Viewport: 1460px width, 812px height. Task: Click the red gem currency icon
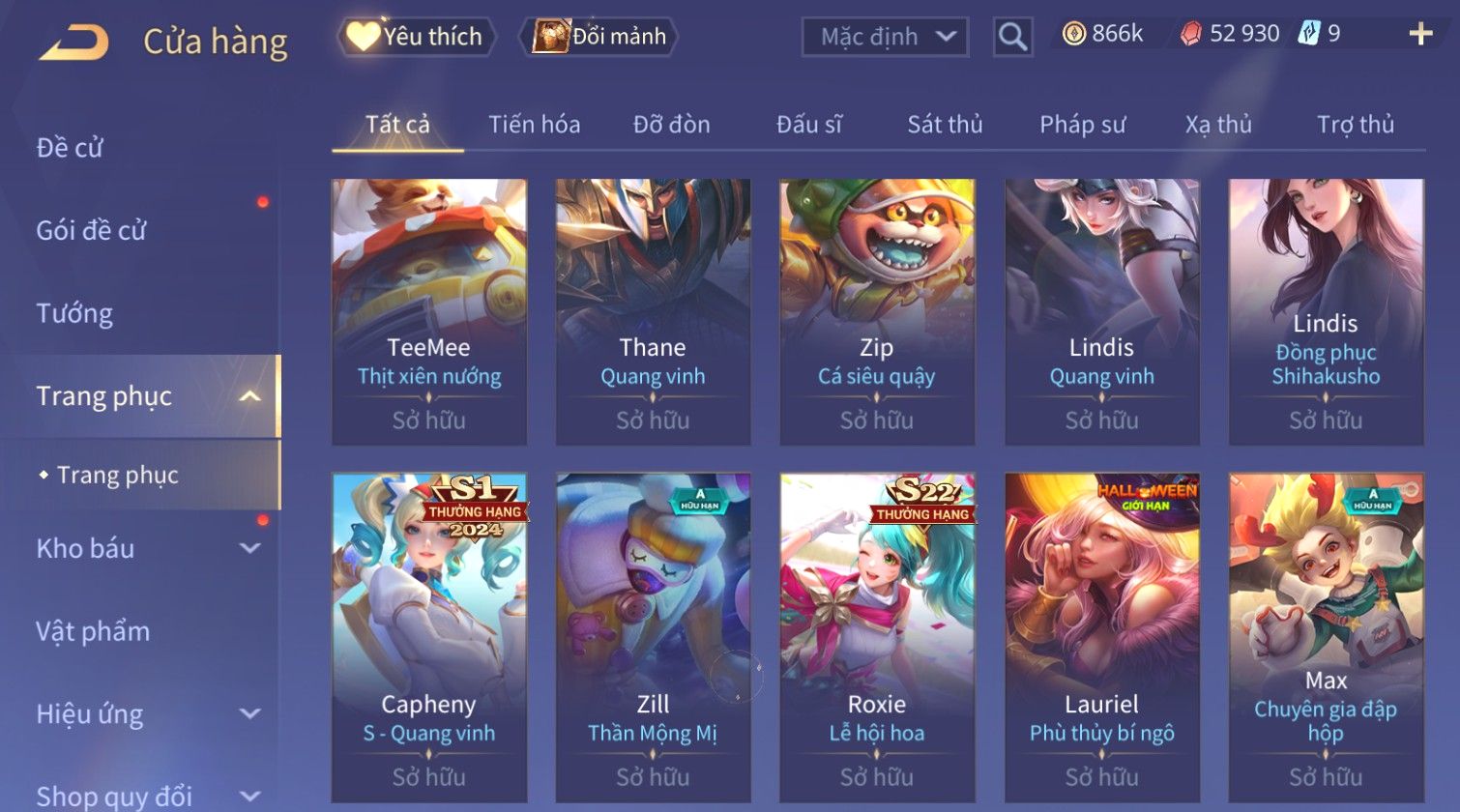coord(1191,34)
